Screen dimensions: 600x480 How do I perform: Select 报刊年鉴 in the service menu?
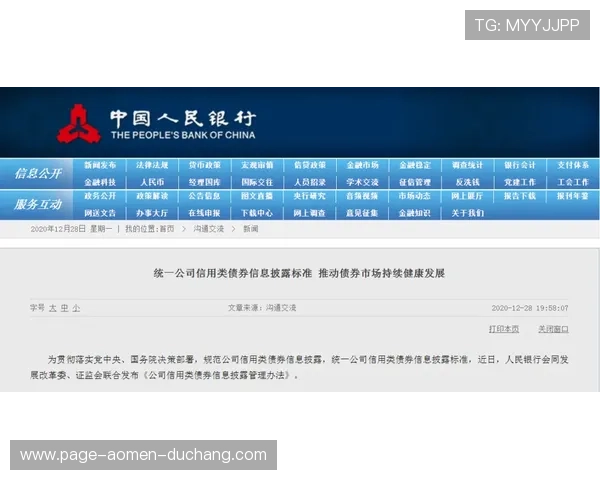click(x=573, y=196)
